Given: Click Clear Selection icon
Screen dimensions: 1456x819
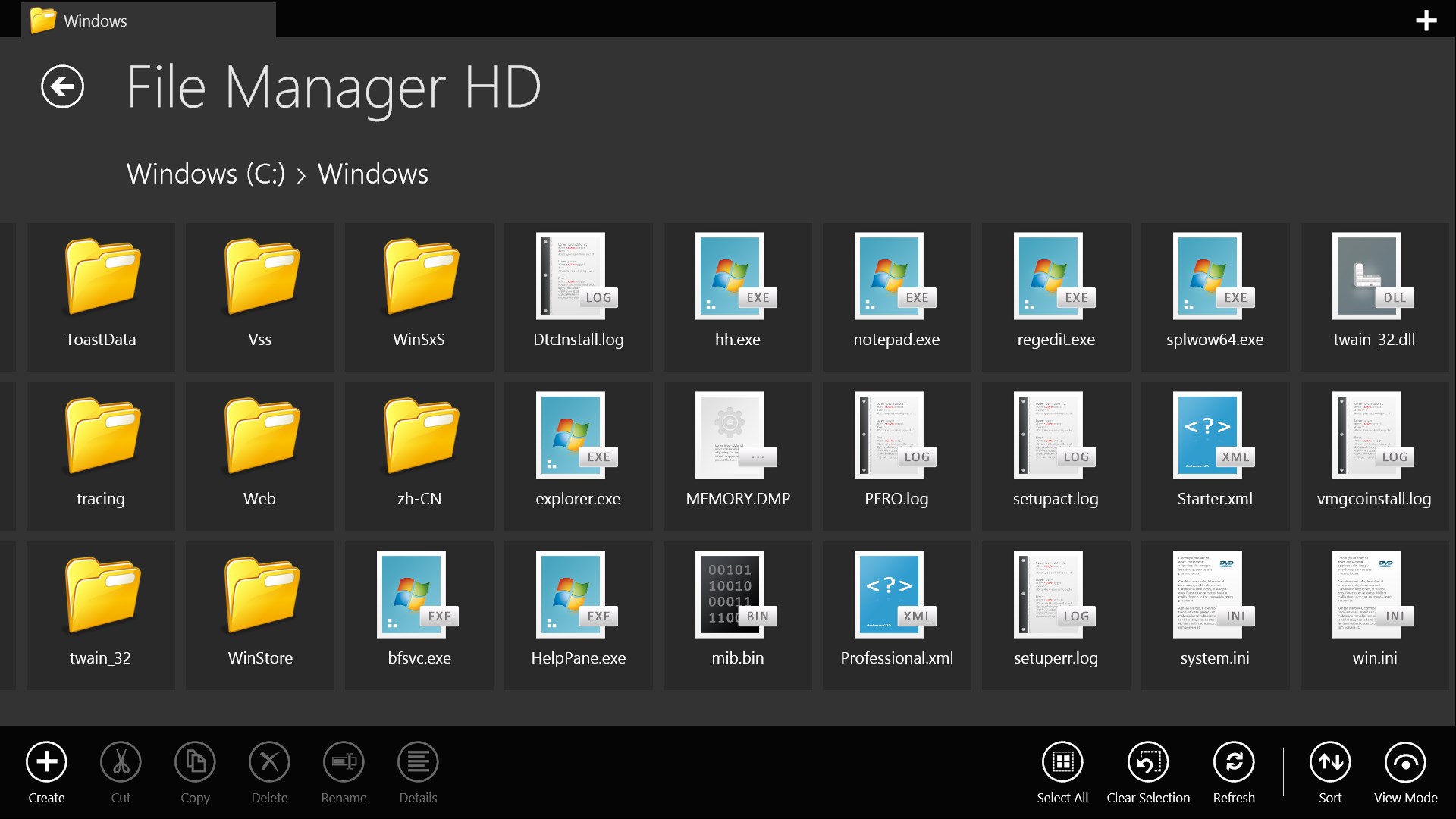Looking at the screenshot, I should point(1147,762).
